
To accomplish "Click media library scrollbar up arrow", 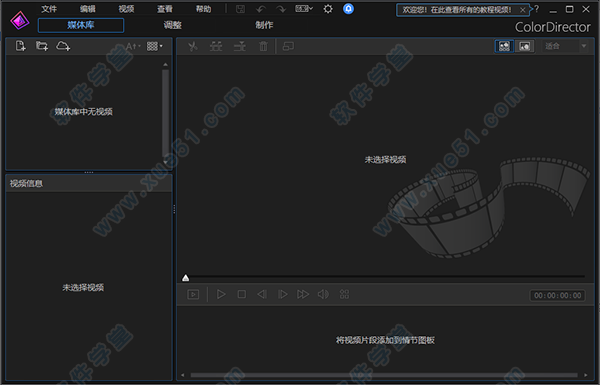I will pyautogui.click(x=165, y=65).
